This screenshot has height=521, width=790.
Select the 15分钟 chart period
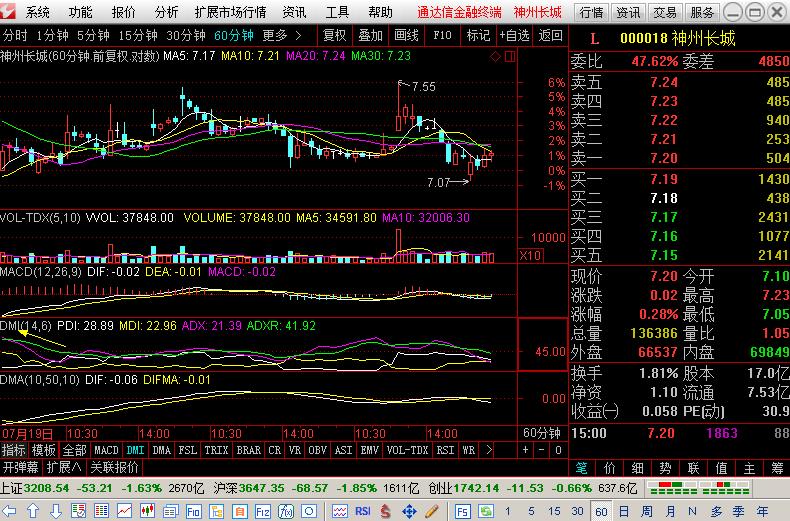[x=138, y=35]
